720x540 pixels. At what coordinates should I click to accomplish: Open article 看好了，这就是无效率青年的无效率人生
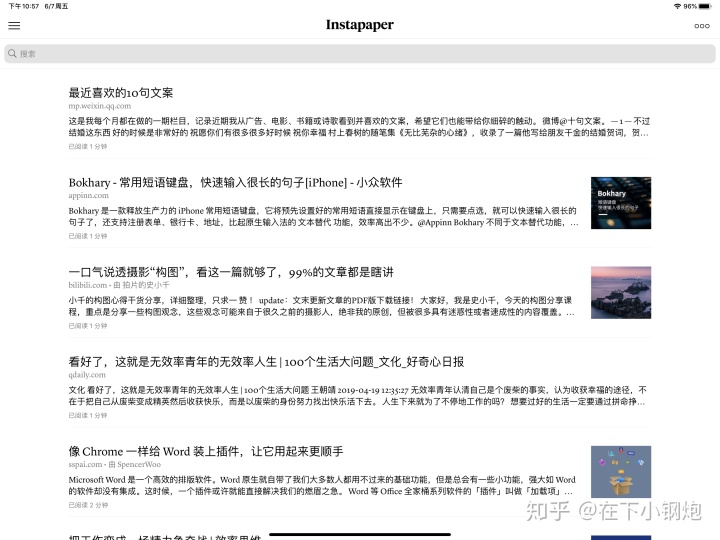click(266, 362)
